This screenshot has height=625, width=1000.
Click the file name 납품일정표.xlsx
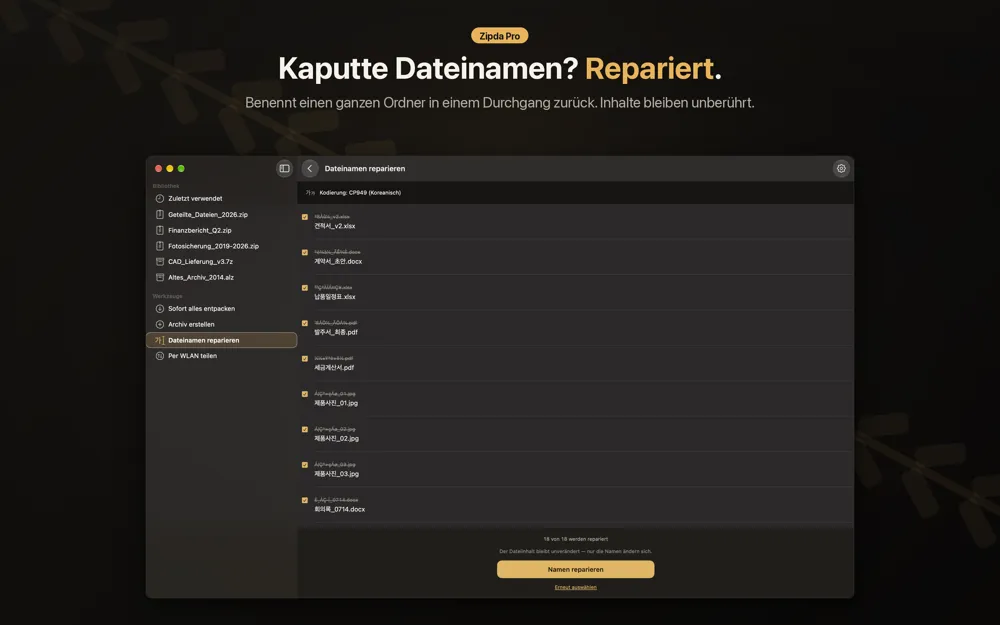(335, 297)
